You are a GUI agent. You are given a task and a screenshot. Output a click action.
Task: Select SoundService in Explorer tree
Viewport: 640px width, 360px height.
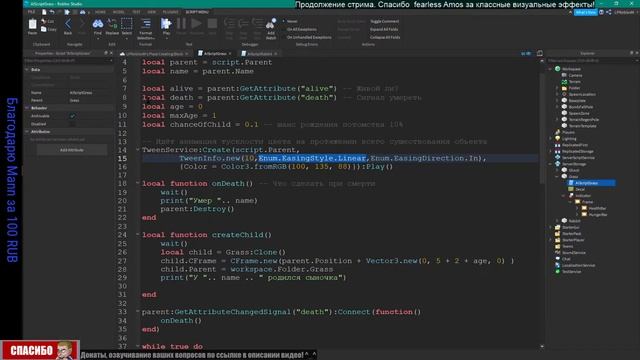(573, 253)
